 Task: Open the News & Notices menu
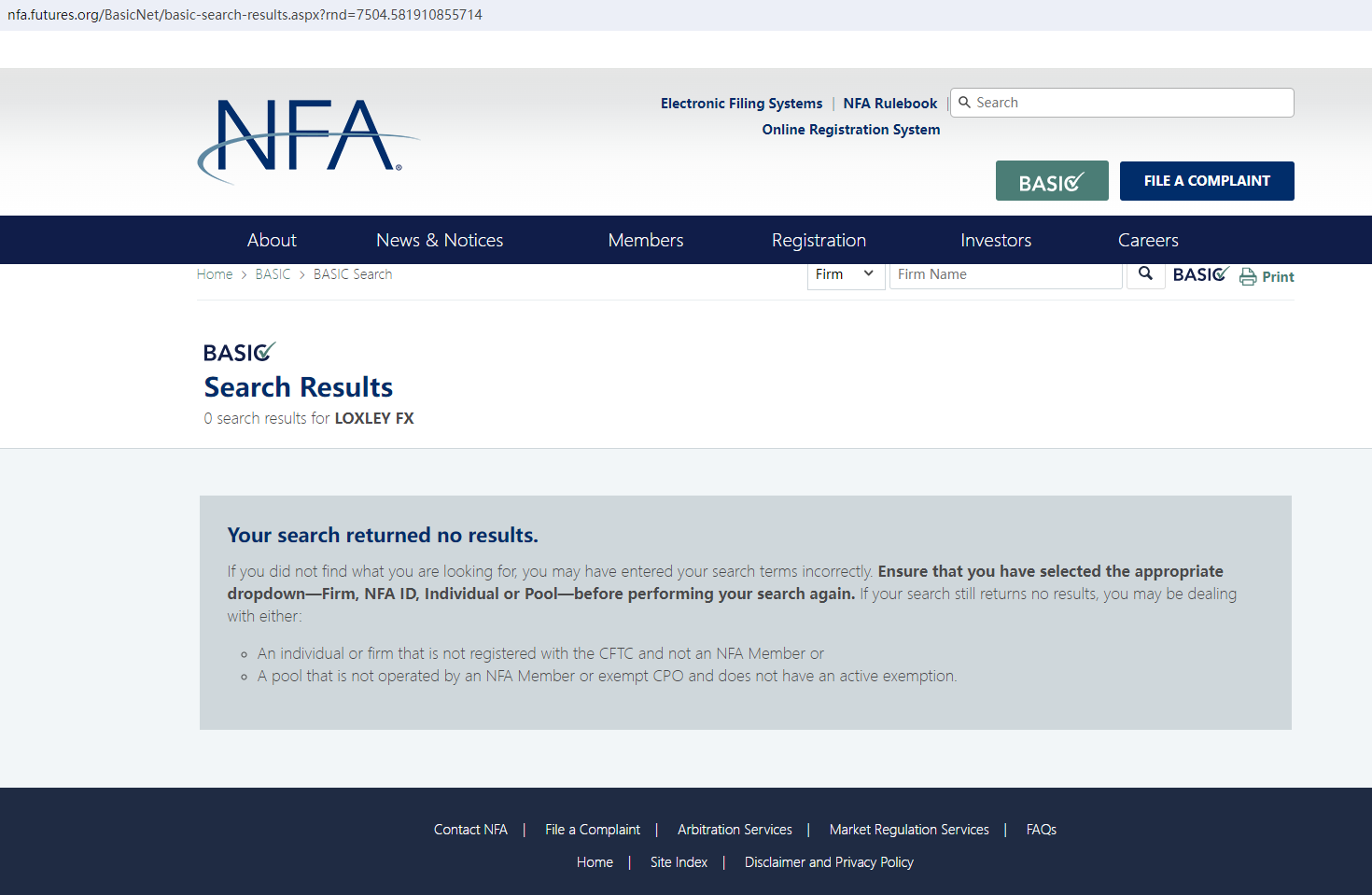pyautogui.click(x=440, y=240)
